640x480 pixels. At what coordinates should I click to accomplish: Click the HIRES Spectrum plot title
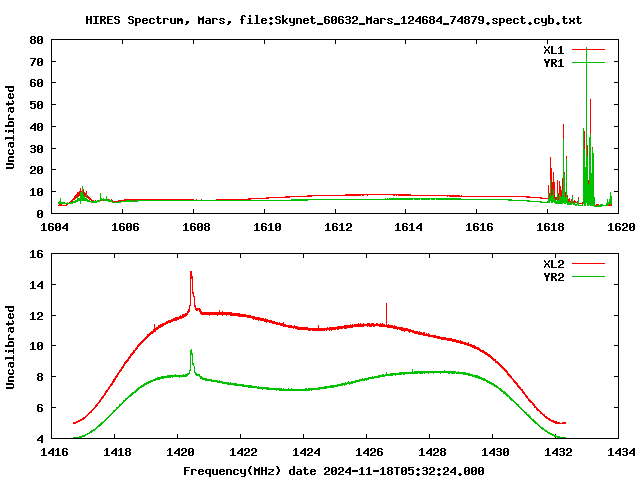pos(333,20)
